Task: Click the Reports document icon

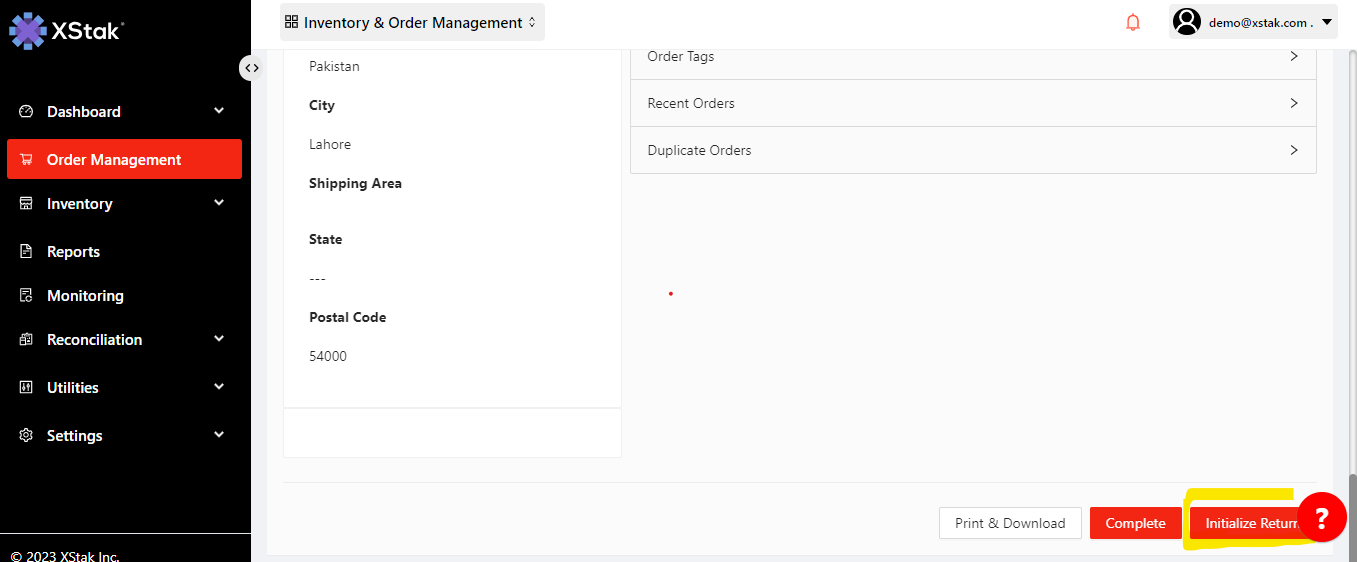Action: 27,252
